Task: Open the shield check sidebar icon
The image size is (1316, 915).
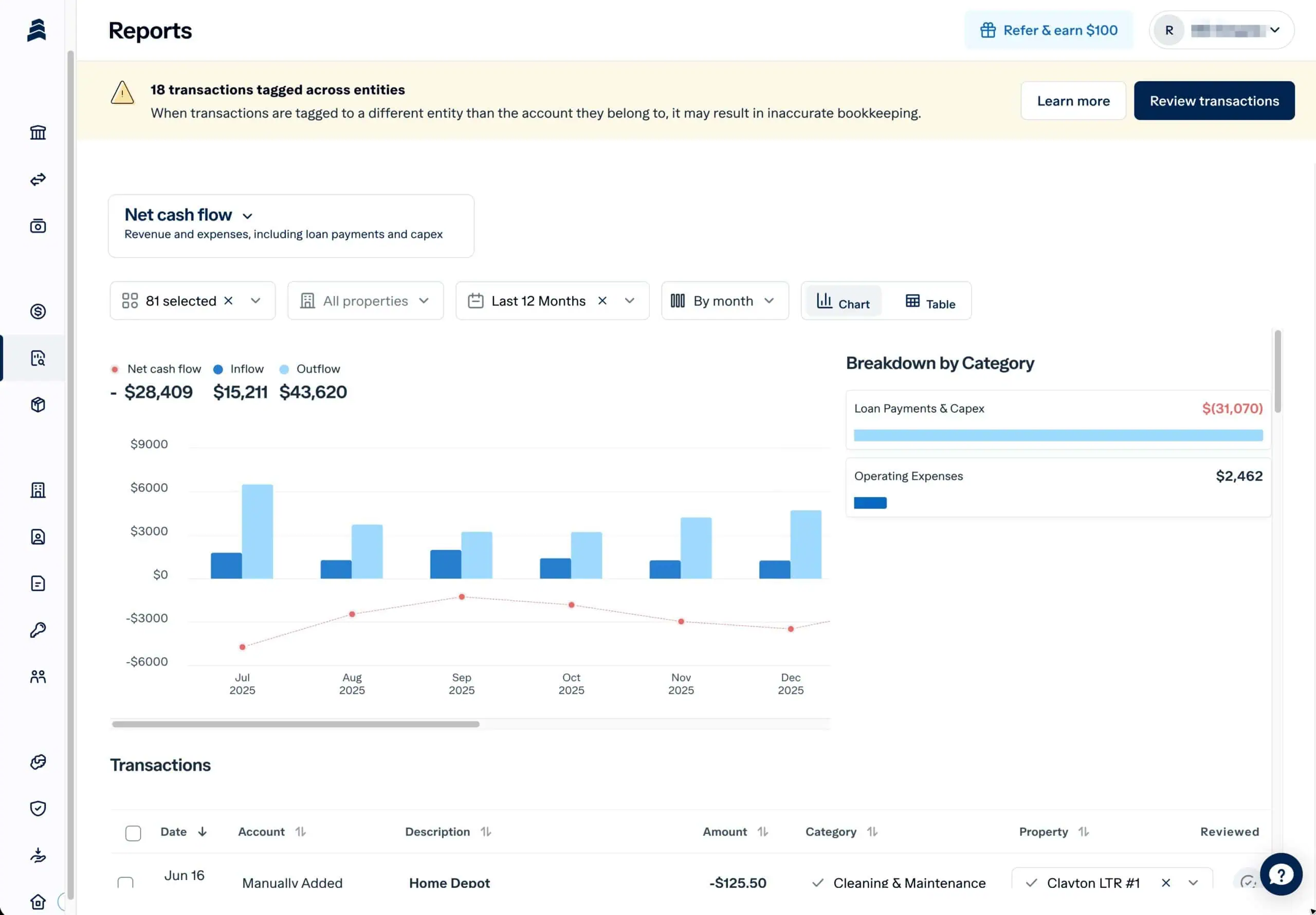Action: tap(38, 809)
